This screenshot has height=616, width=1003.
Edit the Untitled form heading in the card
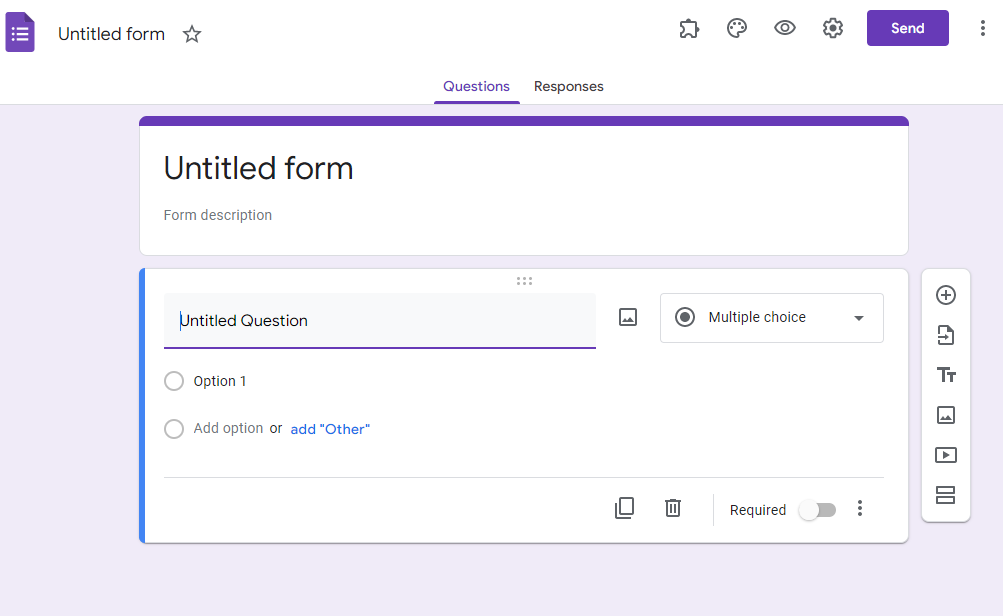click(x=258, y=168)
